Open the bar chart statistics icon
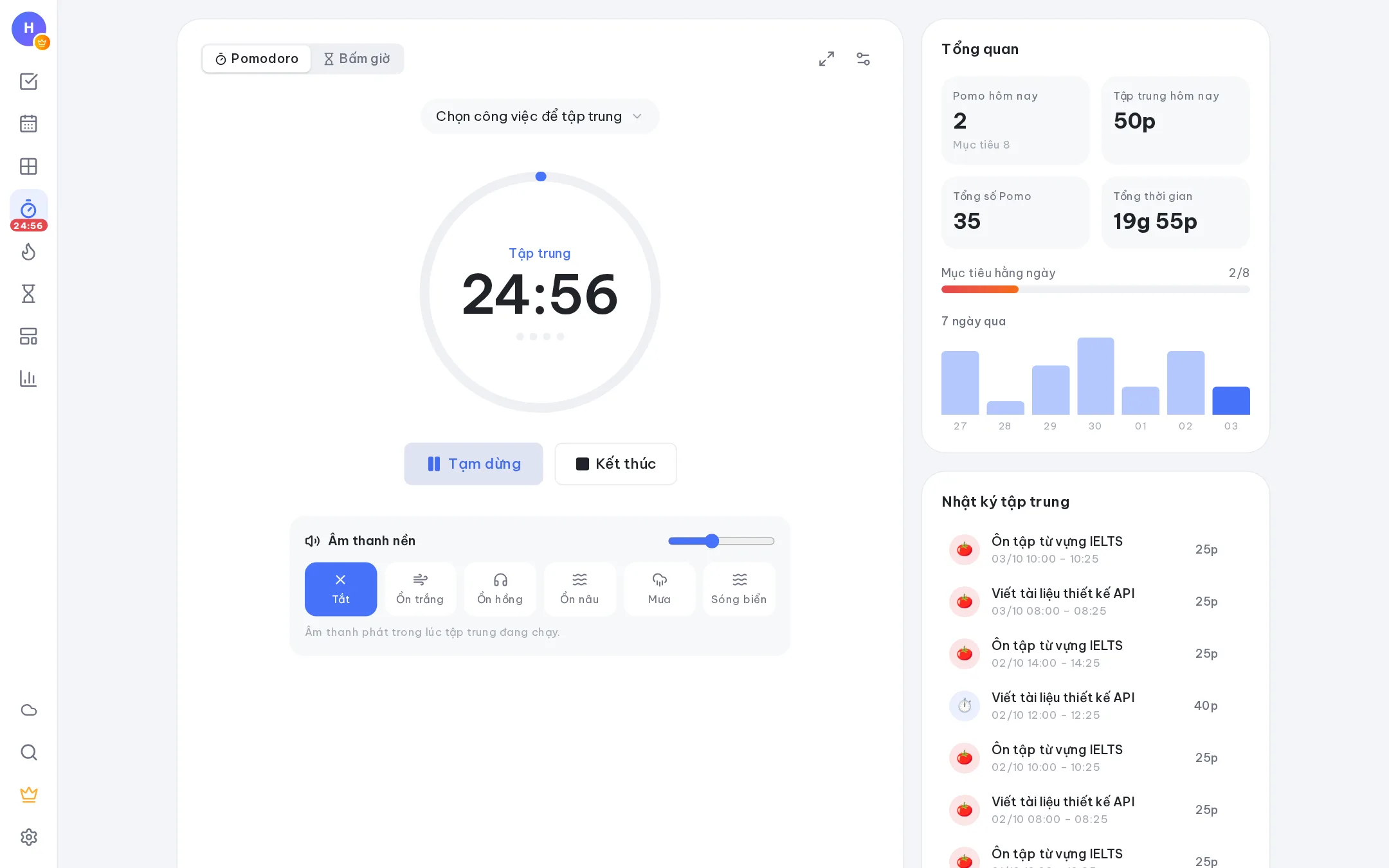 tap(28, 379)
